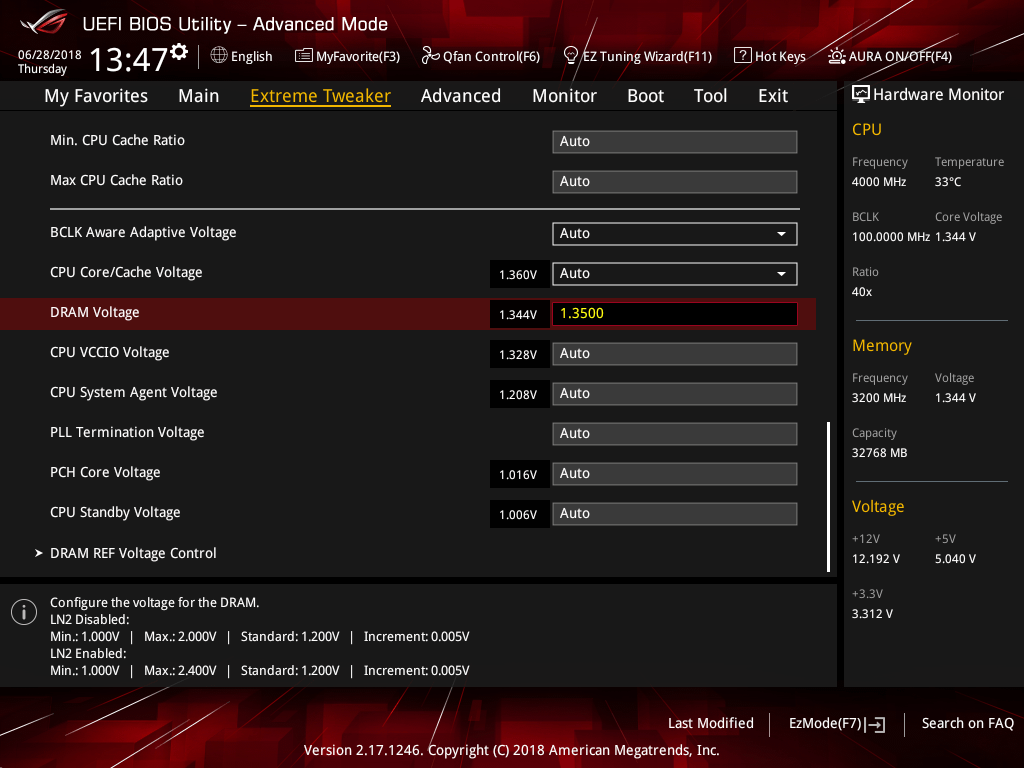Click the Last Modified button

pos(711,724)
